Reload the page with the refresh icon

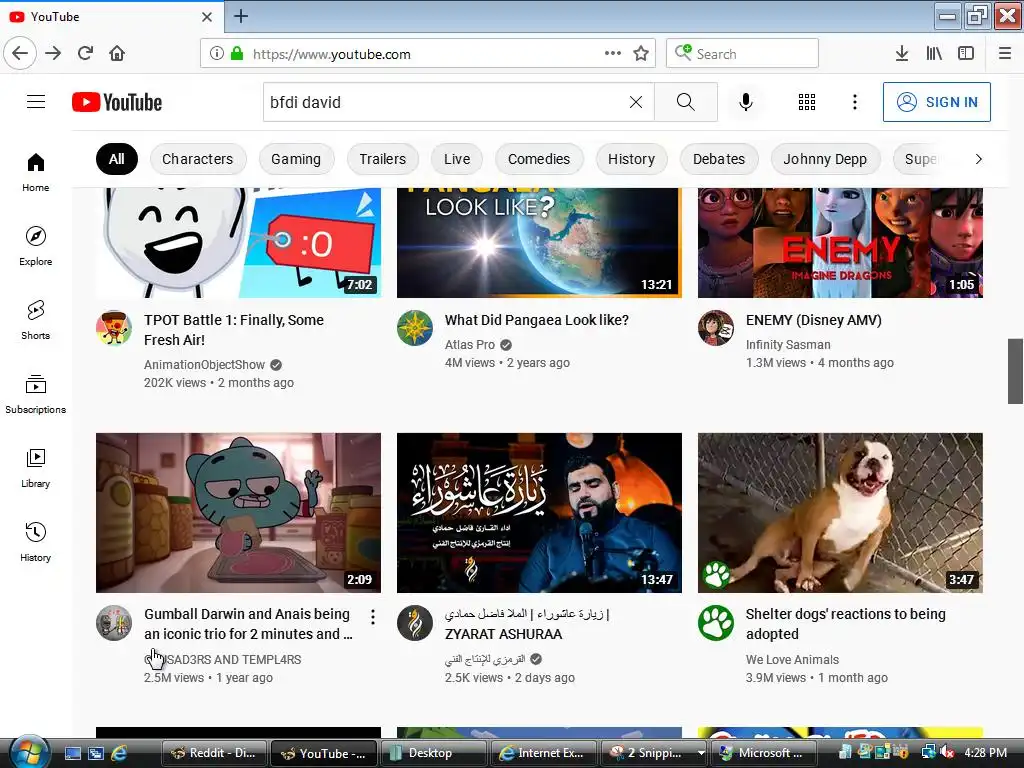pyautogui.click(x=85, y=53)
